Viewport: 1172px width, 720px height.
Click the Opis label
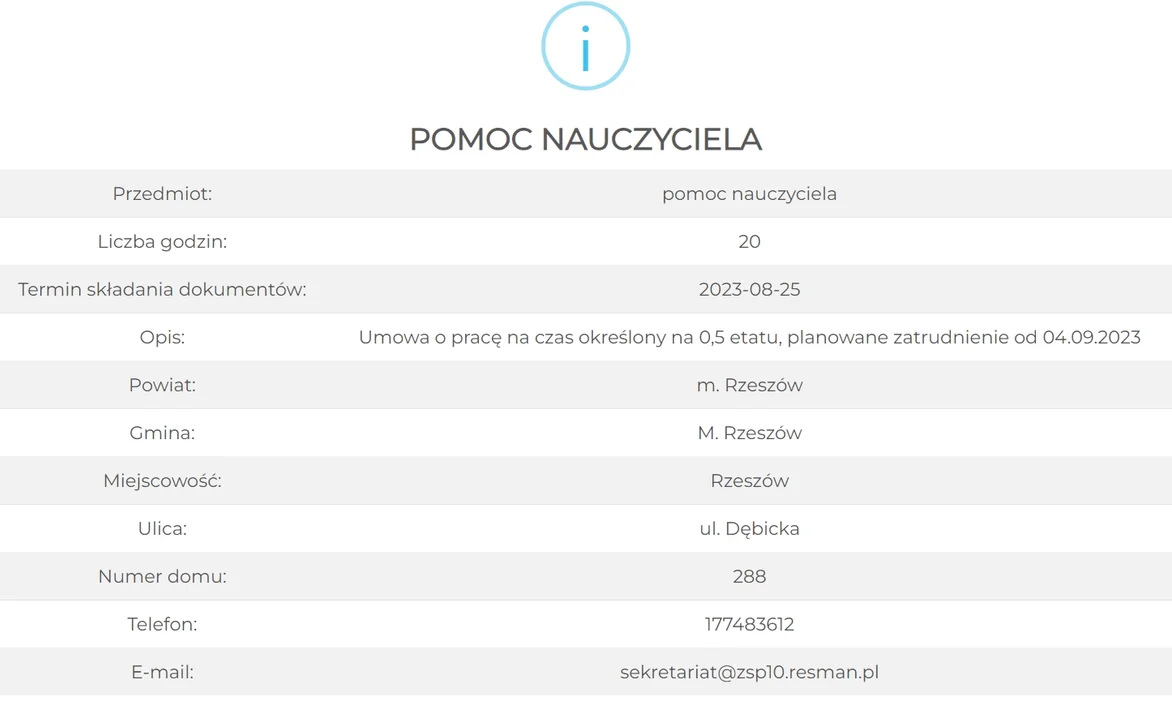point(162,337)
